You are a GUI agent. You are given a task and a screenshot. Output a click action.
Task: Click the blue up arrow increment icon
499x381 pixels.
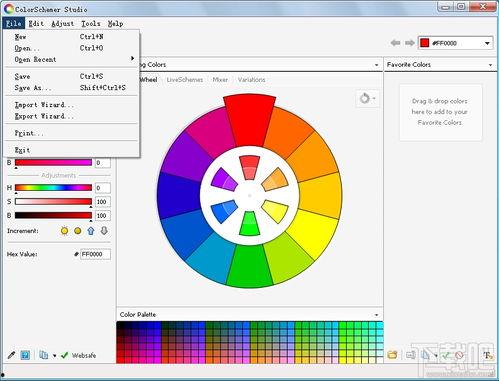91,231
